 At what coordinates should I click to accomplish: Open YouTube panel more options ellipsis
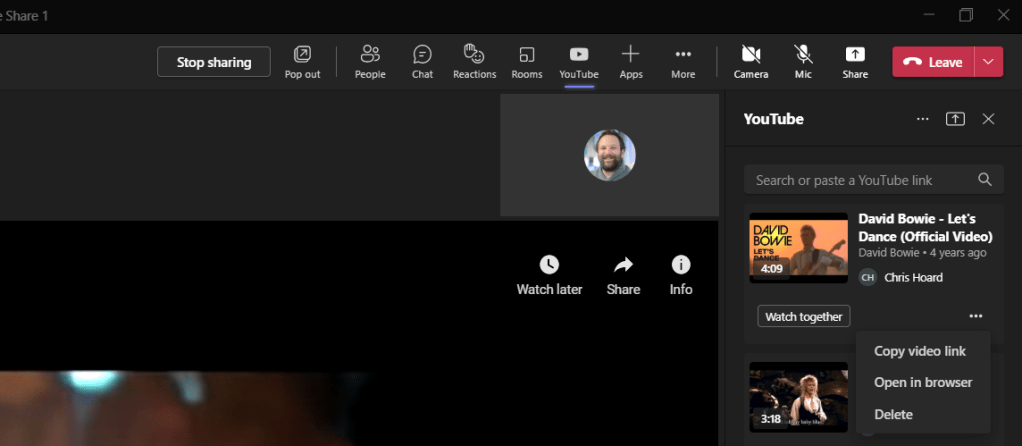(923, 119)
